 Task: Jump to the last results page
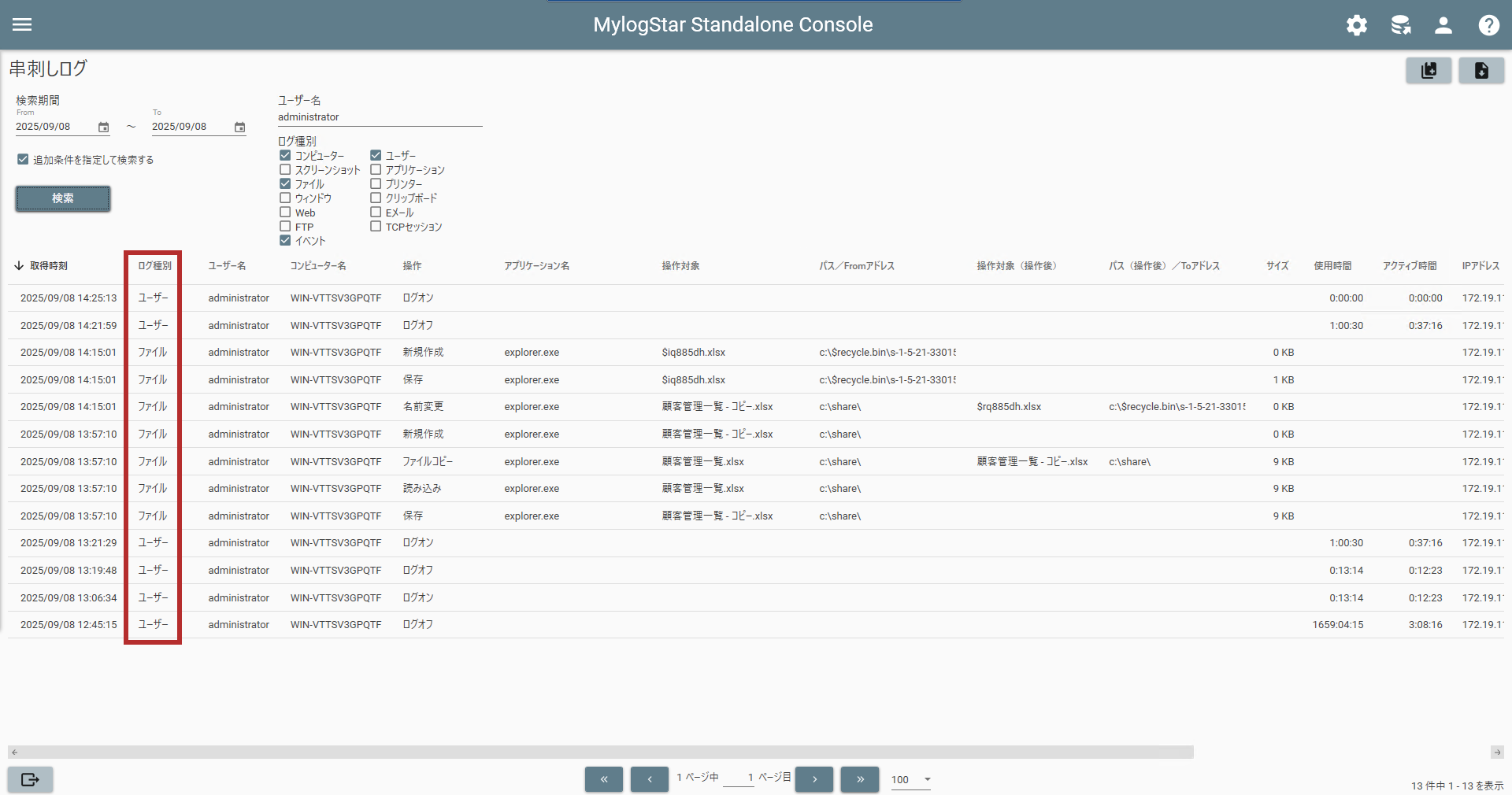pos(860,779)
